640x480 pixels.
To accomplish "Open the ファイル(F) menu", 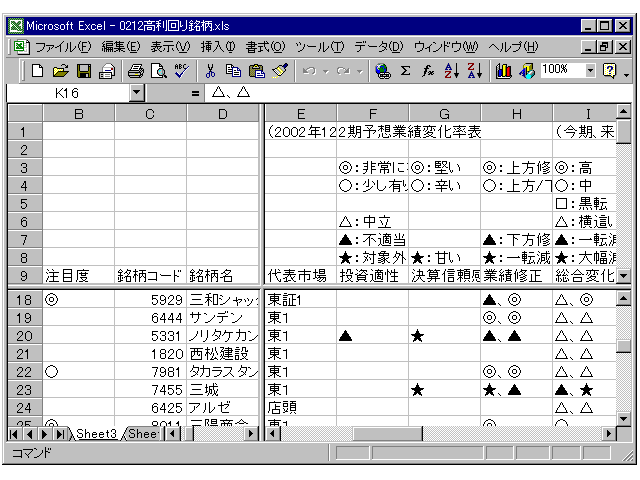I will coord(63,47).
